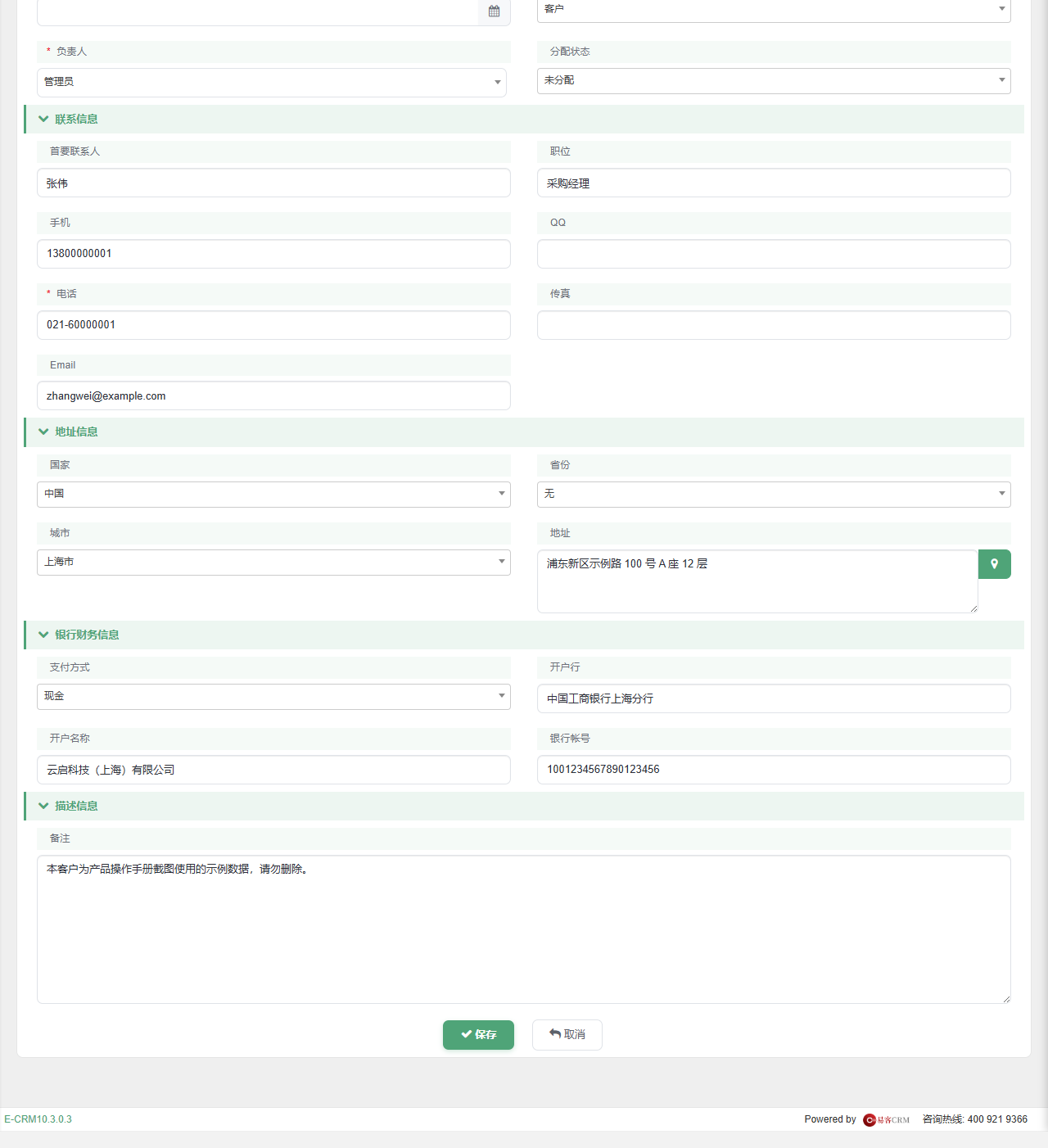The height and width of the screenshot is (1148, 1048).
Task: Collapse the 联系信息 section chevron
Action: pyautogui.click(x=43, y=119)
